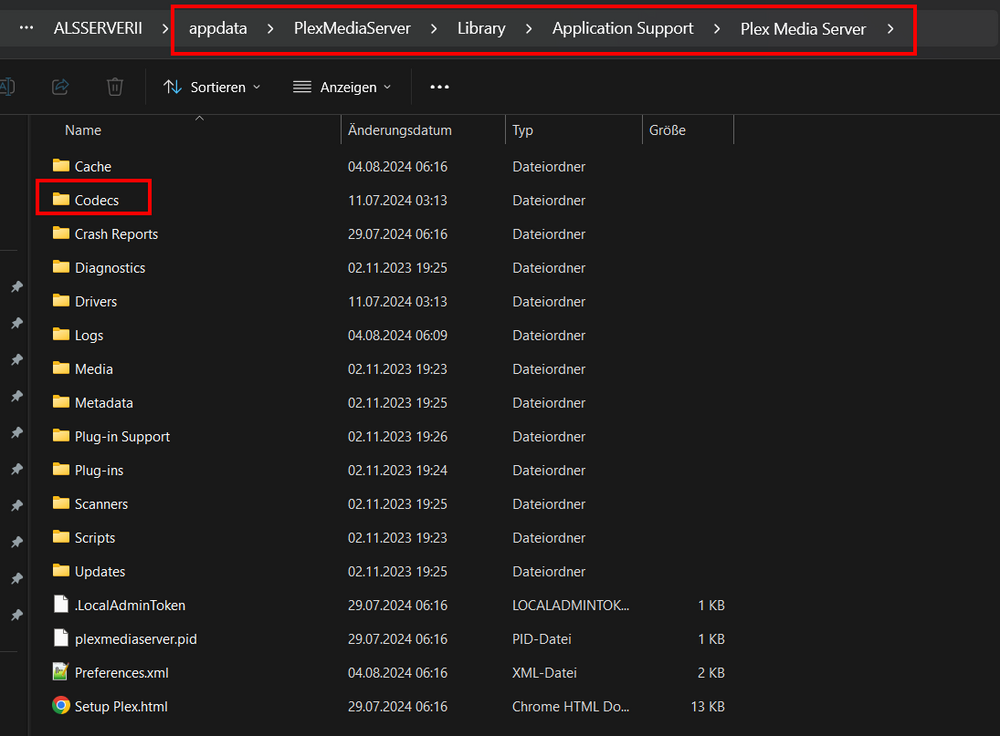Click the Codecs folder icon
The width and height of the screenshot is (1000, 736).
(x=61, y=200)
